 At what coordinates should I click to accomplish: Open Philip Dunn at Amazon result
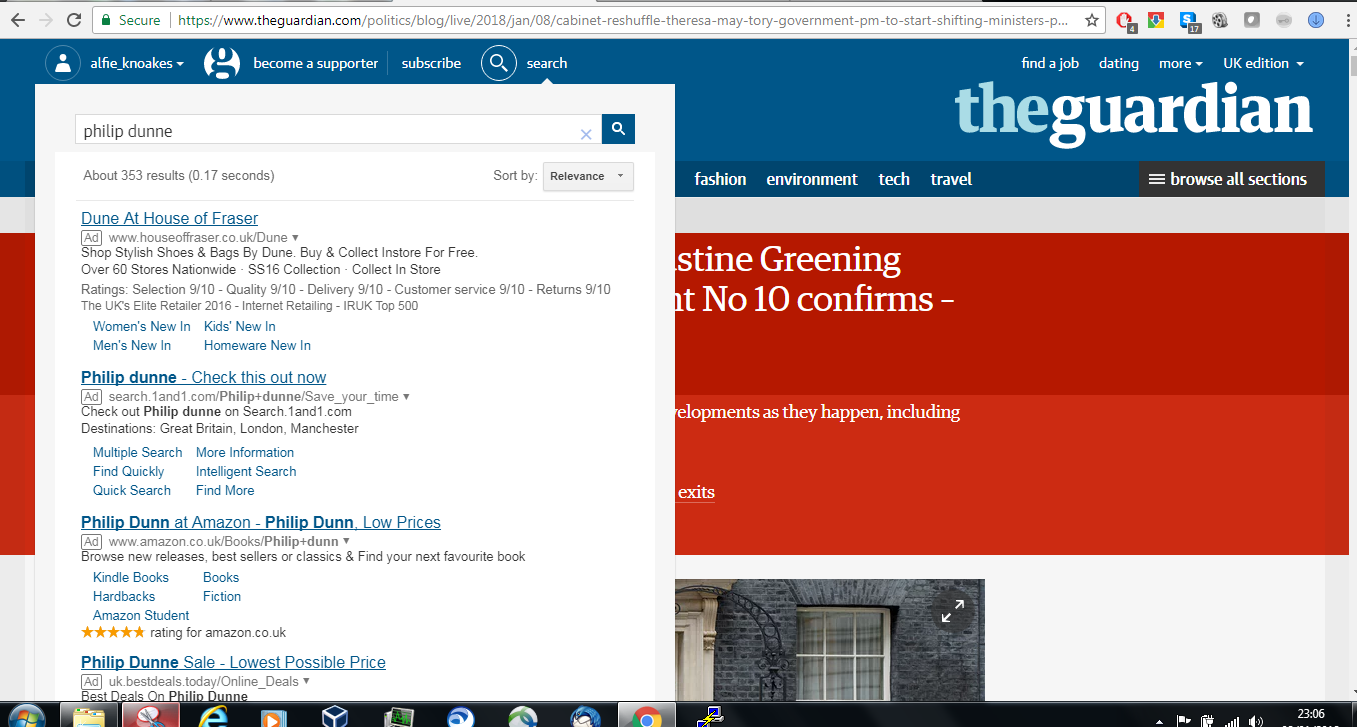click(x=261, y=522)
